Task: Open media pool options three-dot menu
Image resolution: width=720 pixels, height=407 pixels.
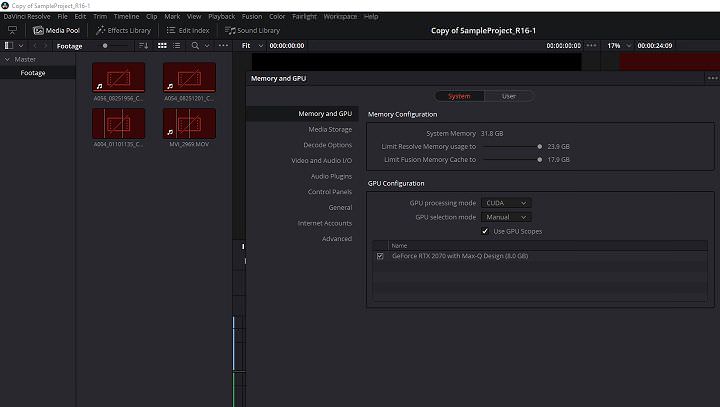Action: click(x=223, y=45)
